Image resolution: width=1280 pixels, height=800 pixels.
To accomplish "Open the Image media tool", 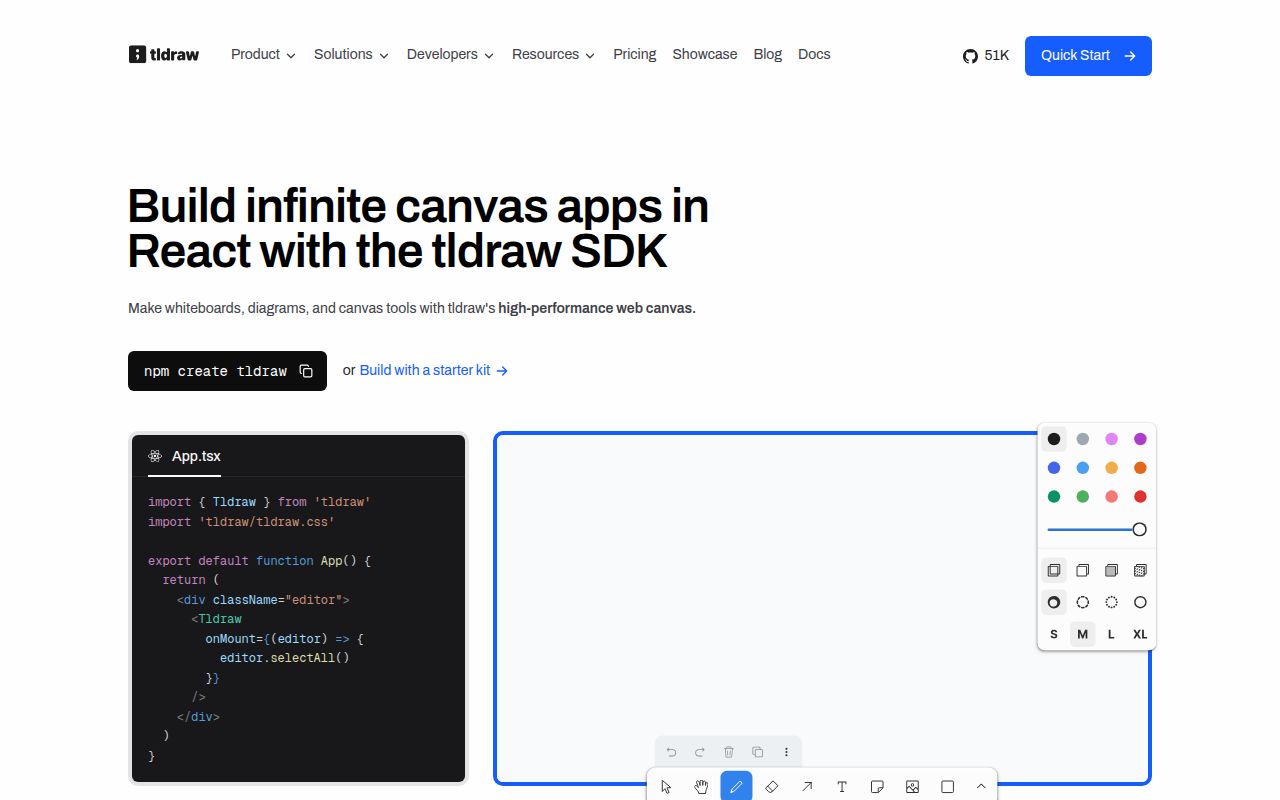I will [912, 787].
